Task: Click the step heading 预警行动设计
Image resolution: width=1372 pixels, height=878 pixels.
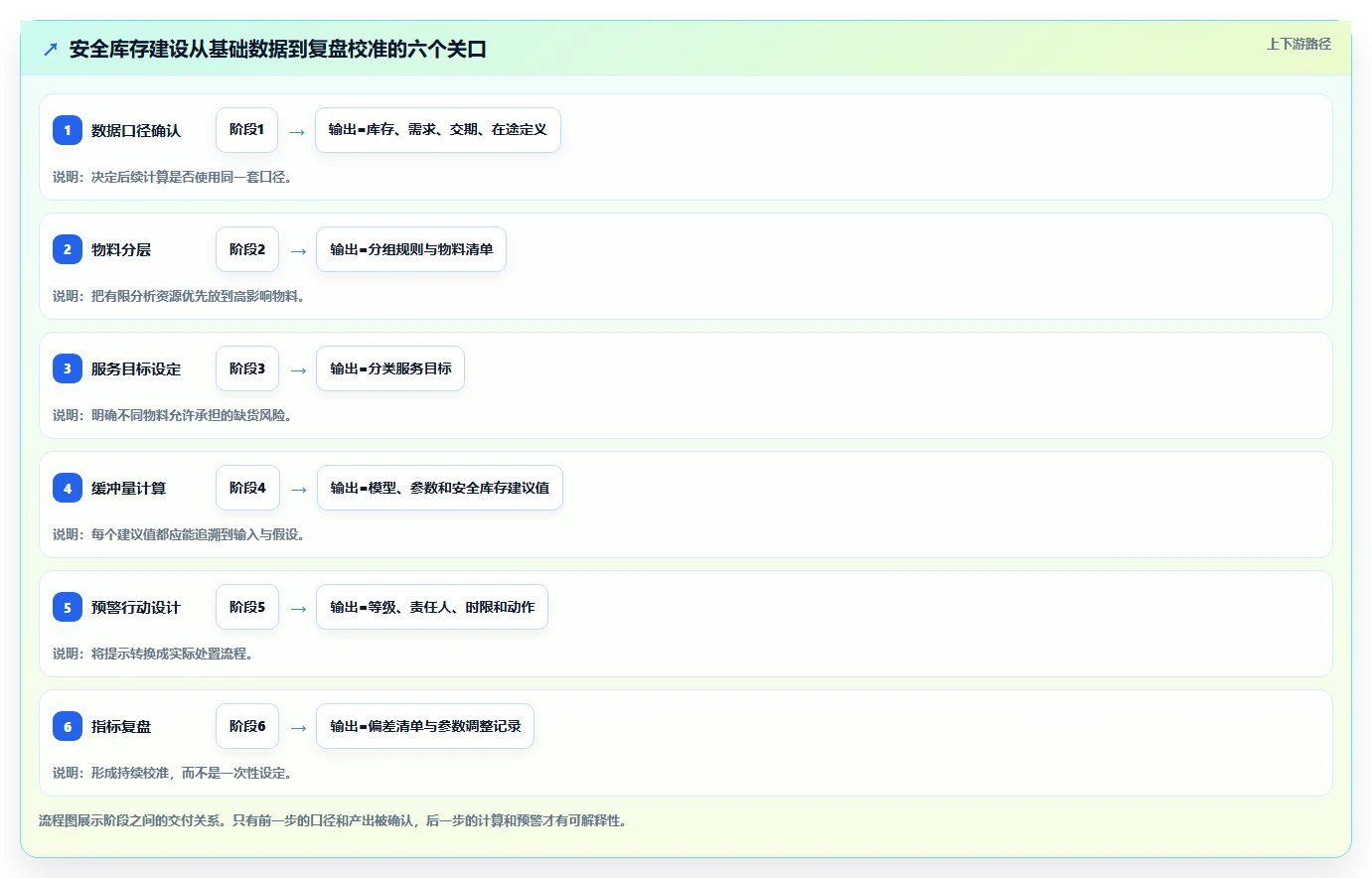Action: pos(136,607)
